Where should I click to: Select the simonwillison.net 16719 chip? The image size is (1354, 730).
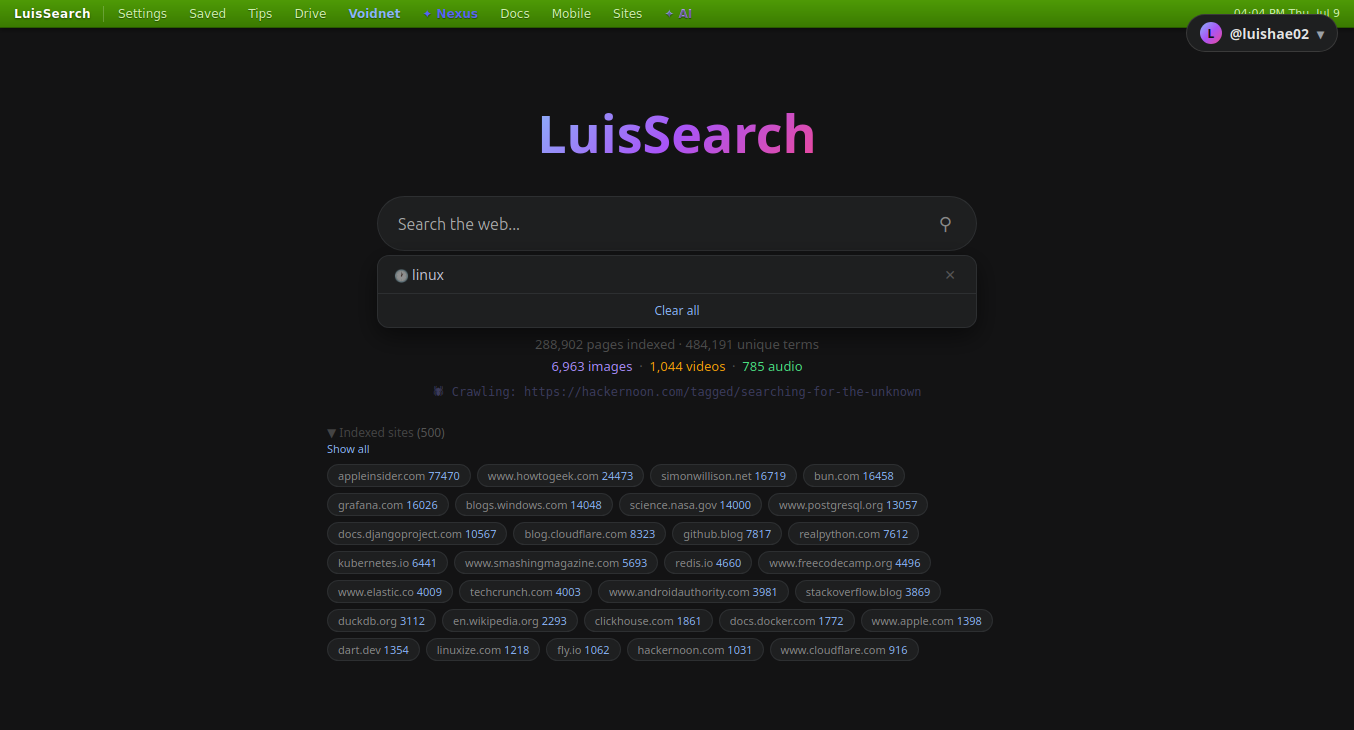[x=723, y=476]
